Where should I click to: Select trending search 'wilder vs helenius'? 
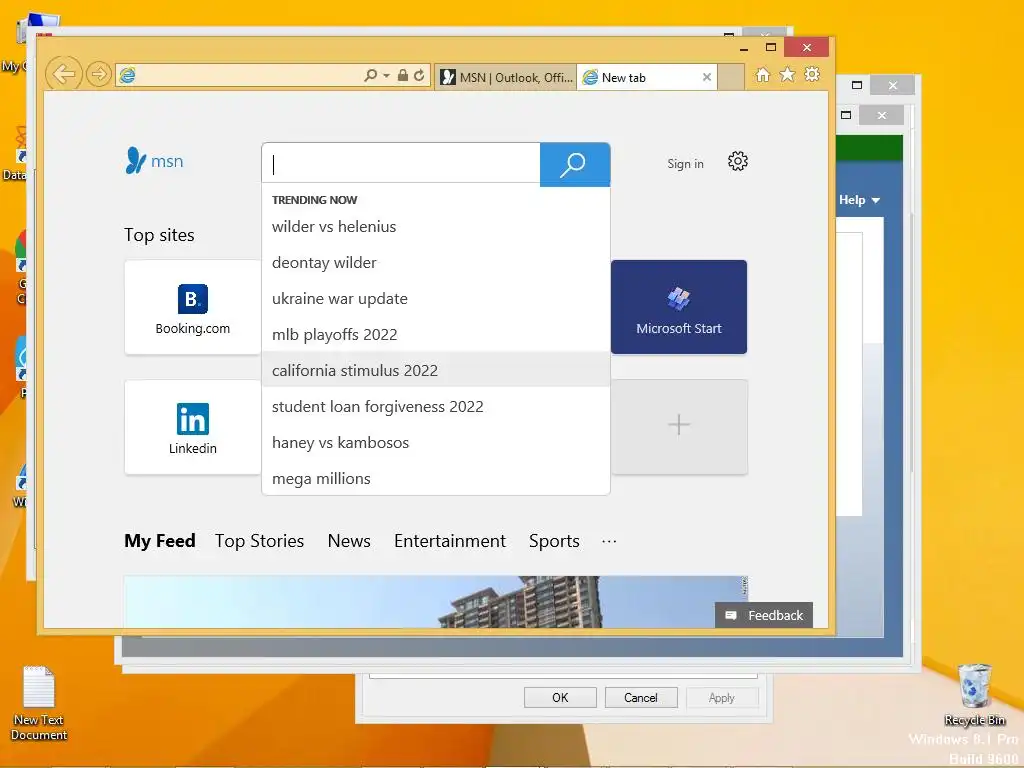pos(436,227)
